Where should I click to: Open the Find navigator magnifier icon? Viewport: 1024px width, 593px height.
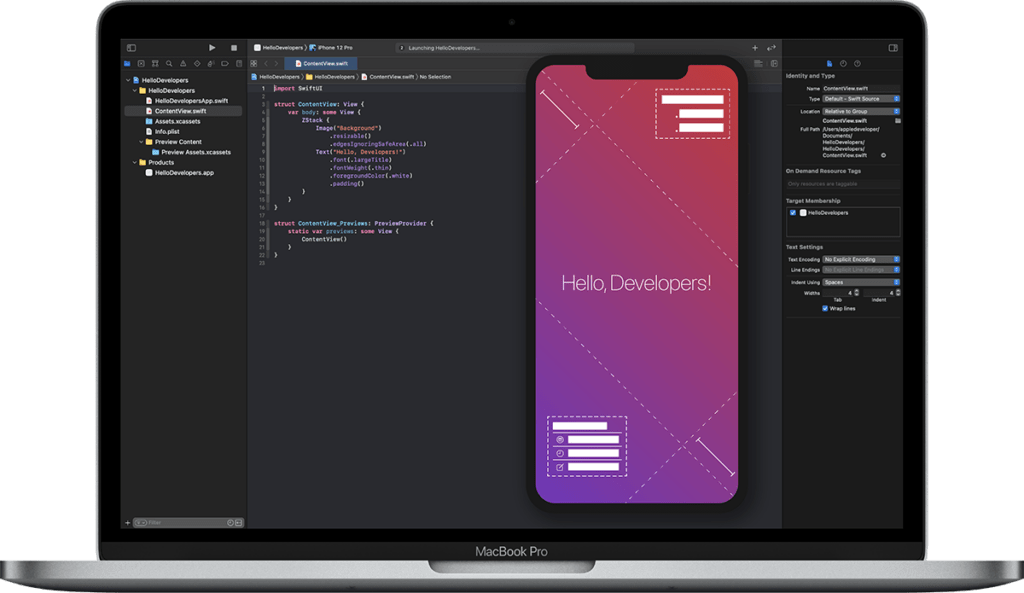click(x=169, y=63)
